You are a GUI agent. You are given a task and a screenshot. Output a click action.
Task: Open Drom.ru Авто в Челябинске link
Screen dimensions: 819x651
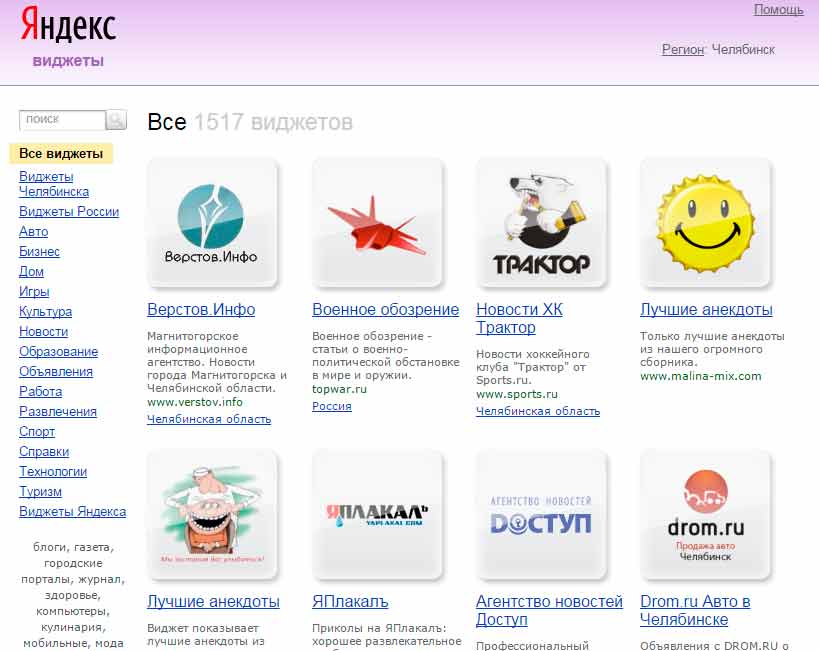coord(695,610)
